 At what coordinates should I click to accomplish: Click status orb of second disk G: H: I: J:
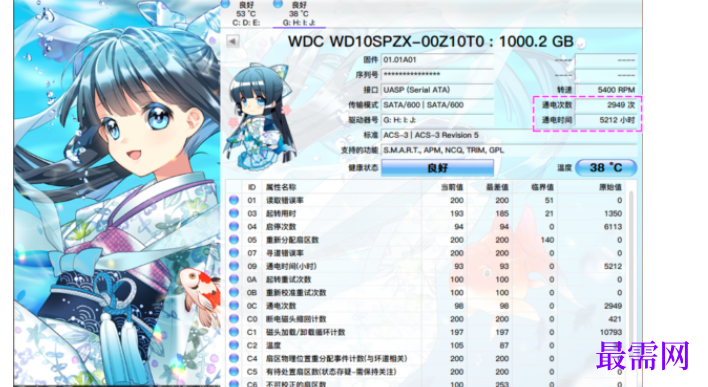[278, 4]
